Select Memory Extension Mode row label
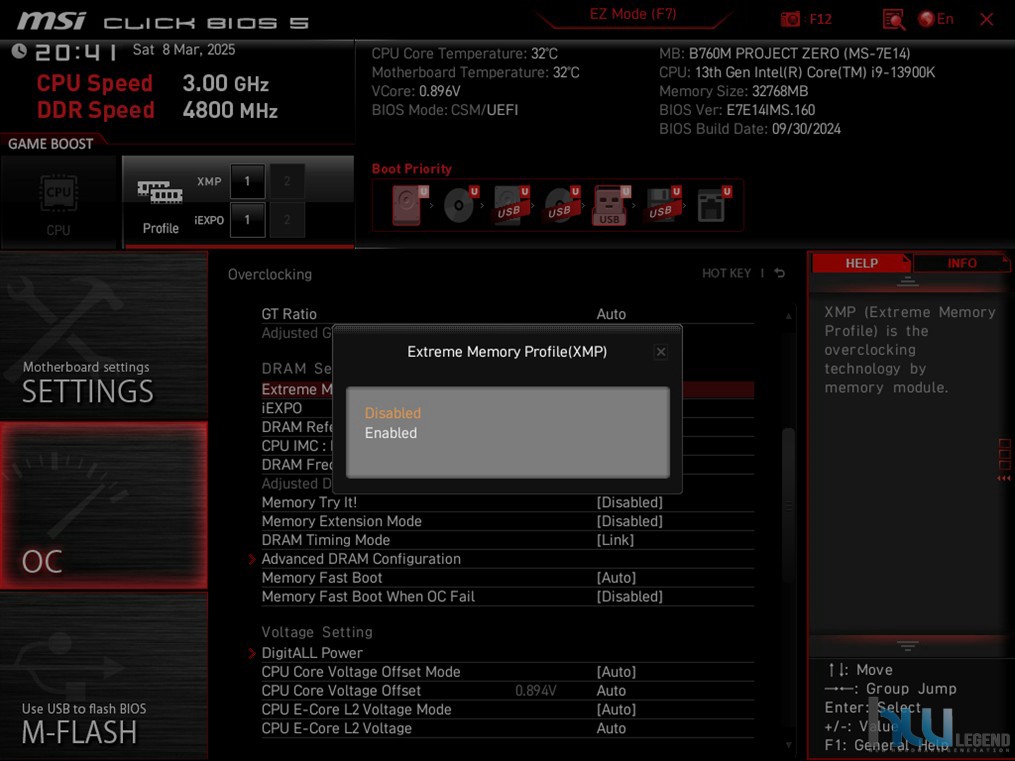Viewport: 1015px width, 761px height. (x=341, y=521)
